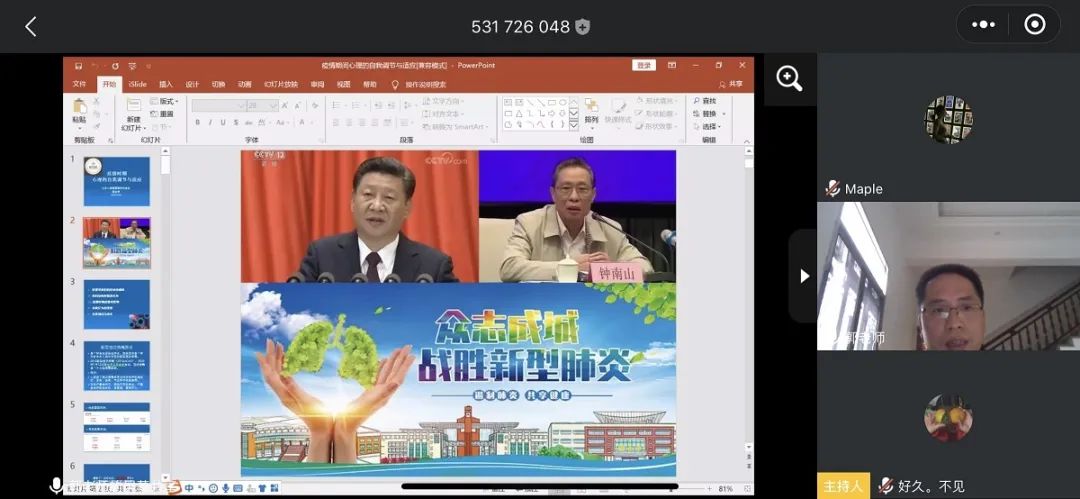Screen dimensions: 1080x499
Task: Switch to the iSlide tab
Action: tap(137, 84)
